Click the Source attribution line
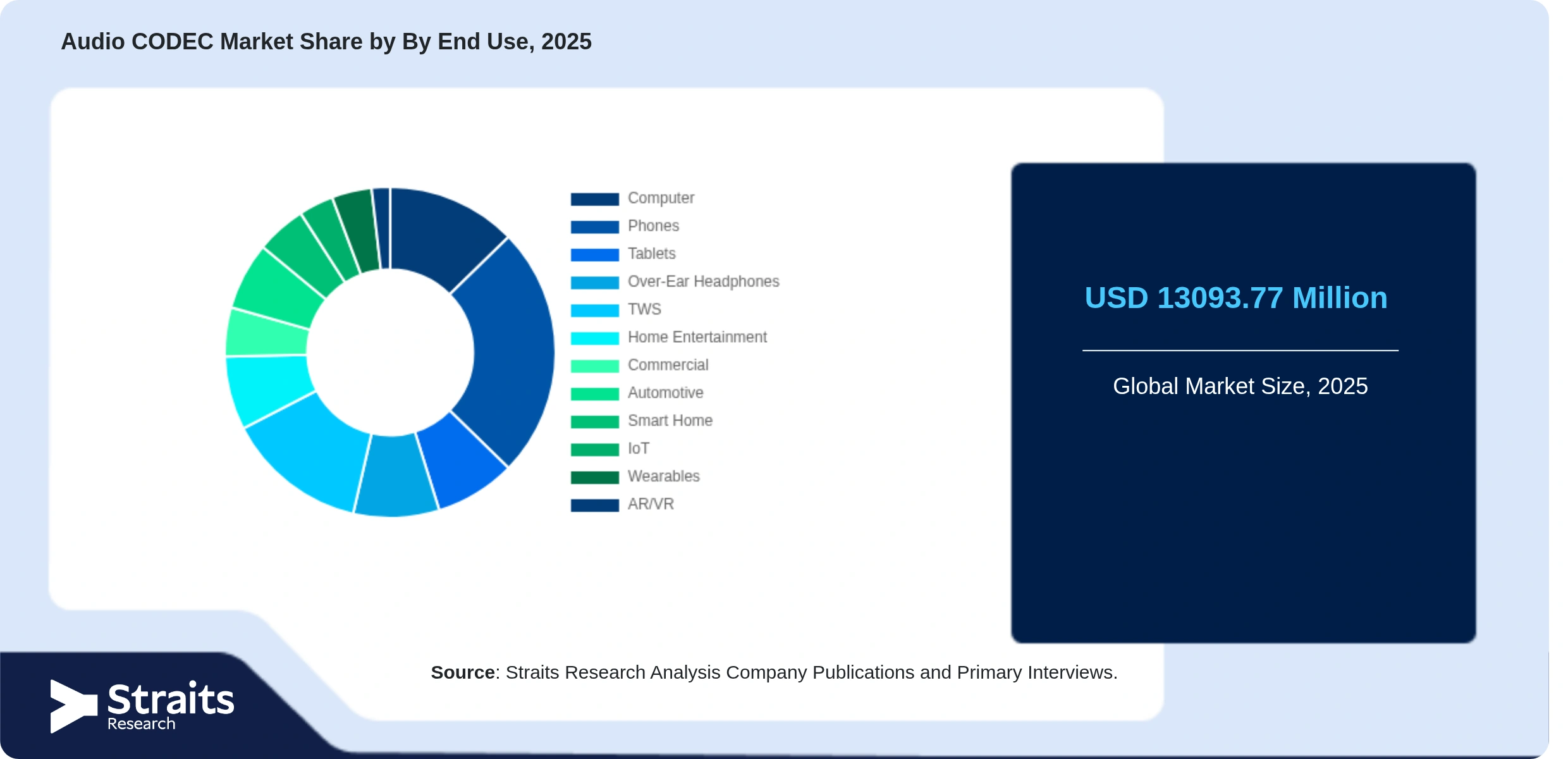This screenshot has width=1568, height=759. pyautogui.click(x=774, y=672)
